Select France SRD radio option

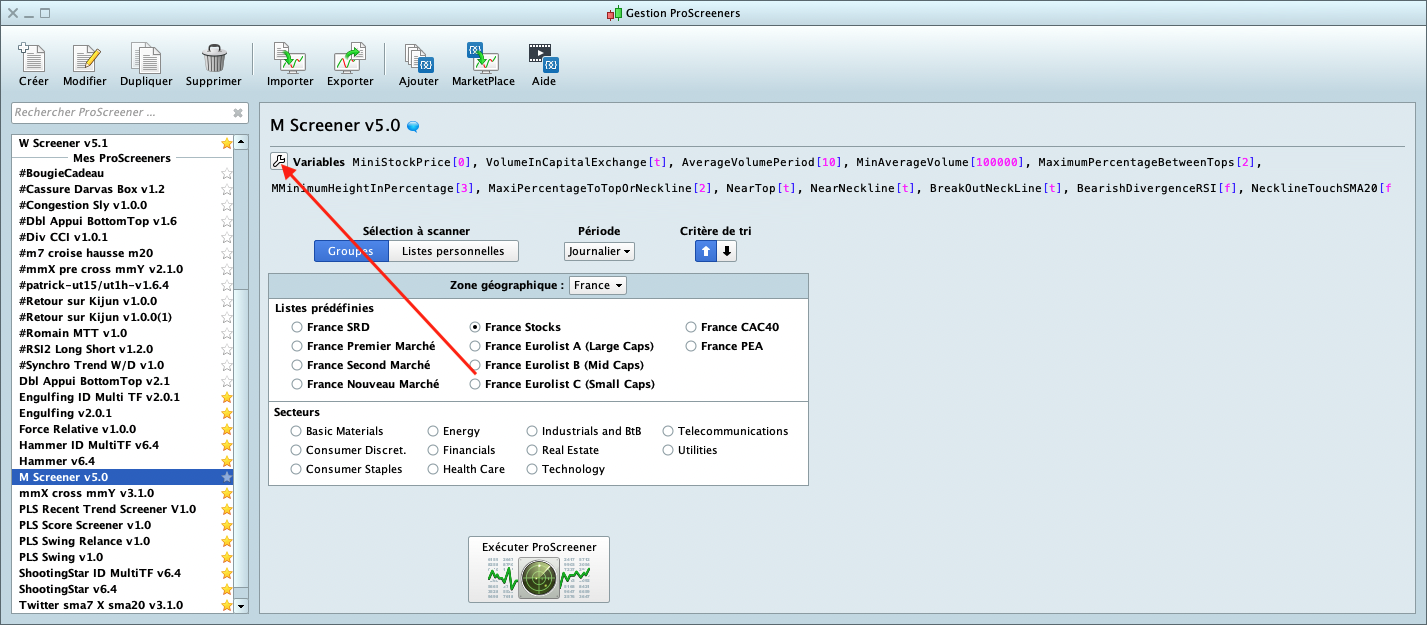coord(296,327)
